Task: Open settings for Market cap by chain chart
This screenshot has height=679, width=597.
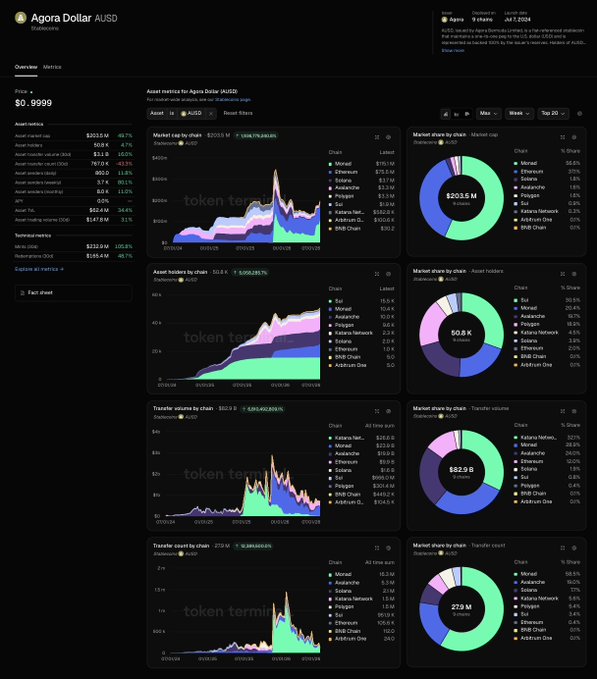Action: 388,137
